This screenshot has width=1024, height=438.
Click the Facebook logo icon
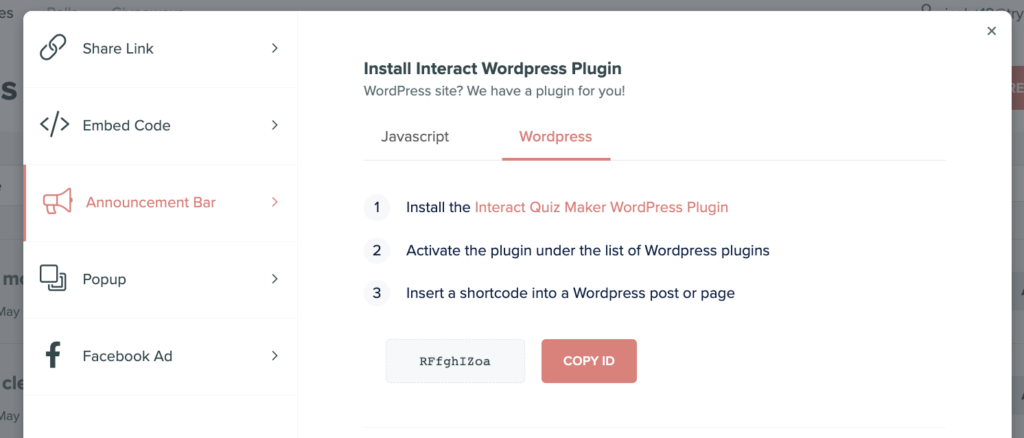click(x=53, y=356)
